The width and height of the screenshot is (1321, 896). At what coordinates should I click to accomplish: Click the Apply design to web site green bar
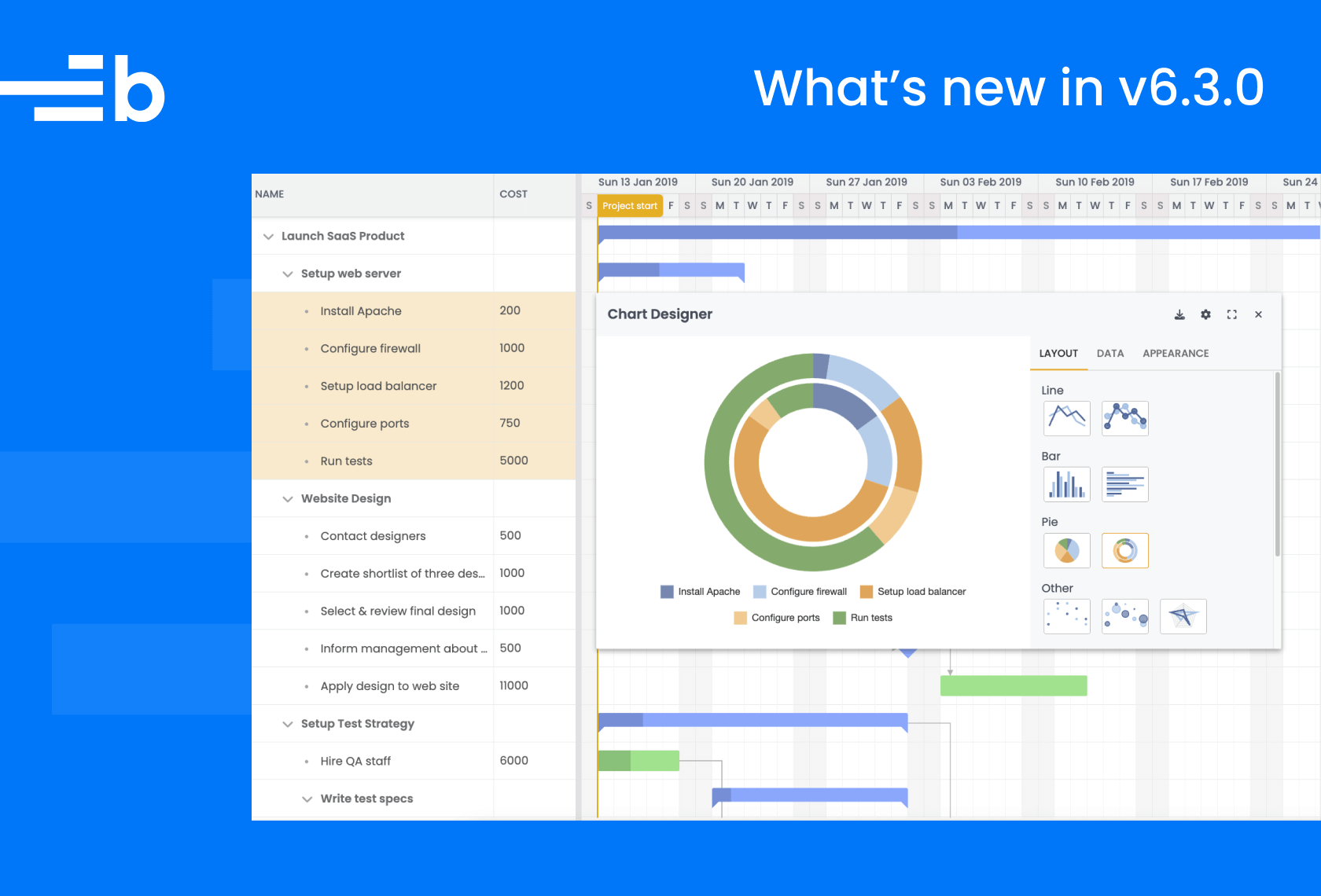pos(1014,686)
